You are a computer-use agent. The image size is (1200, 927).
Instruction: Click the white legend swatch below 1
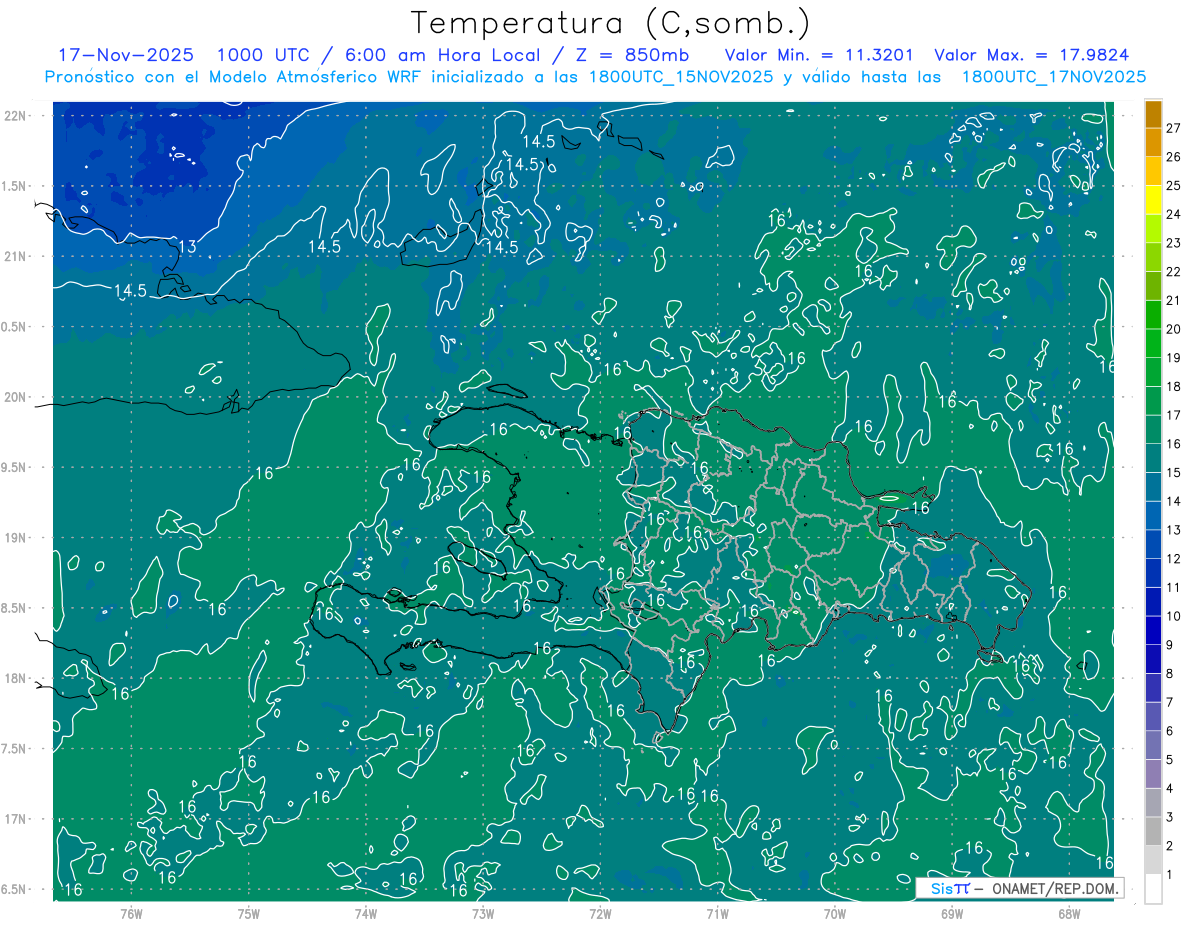[x=1153, y=889]
